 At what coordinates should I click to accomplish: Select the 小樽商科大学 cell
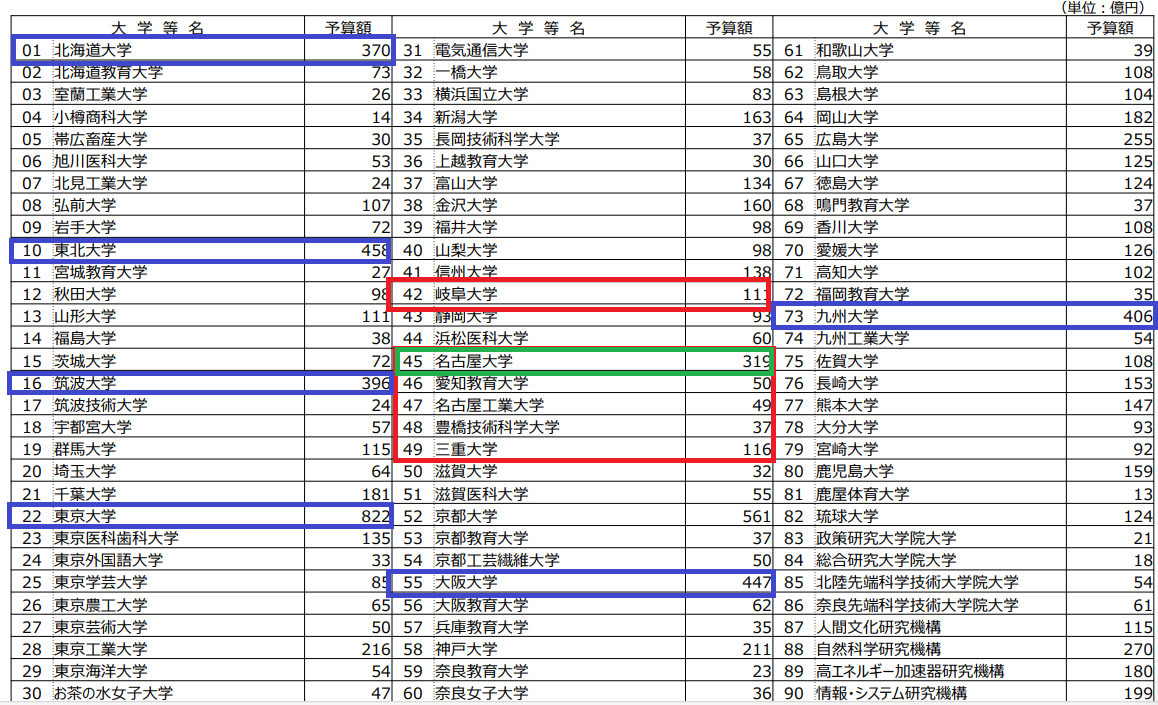100,117
